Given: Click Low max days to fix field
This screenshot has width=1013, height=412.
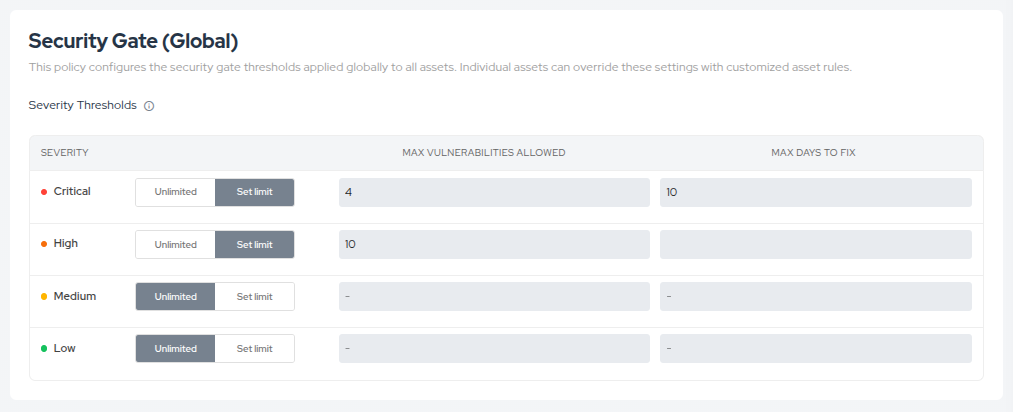Looking at the screenshot, I should [x=815, y=348].
